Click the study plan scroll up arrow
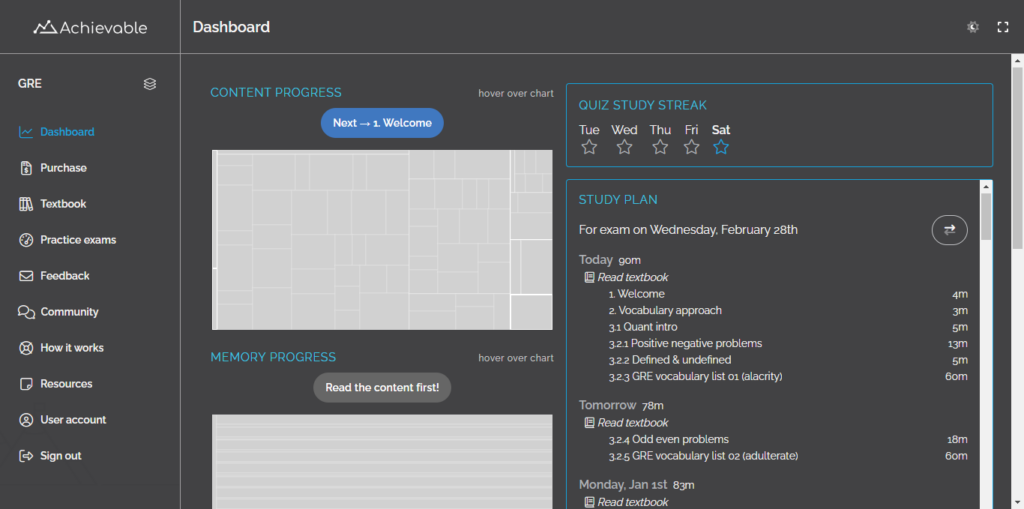The height and width of the screenshot is (509, 1024). tap(986, 187)
